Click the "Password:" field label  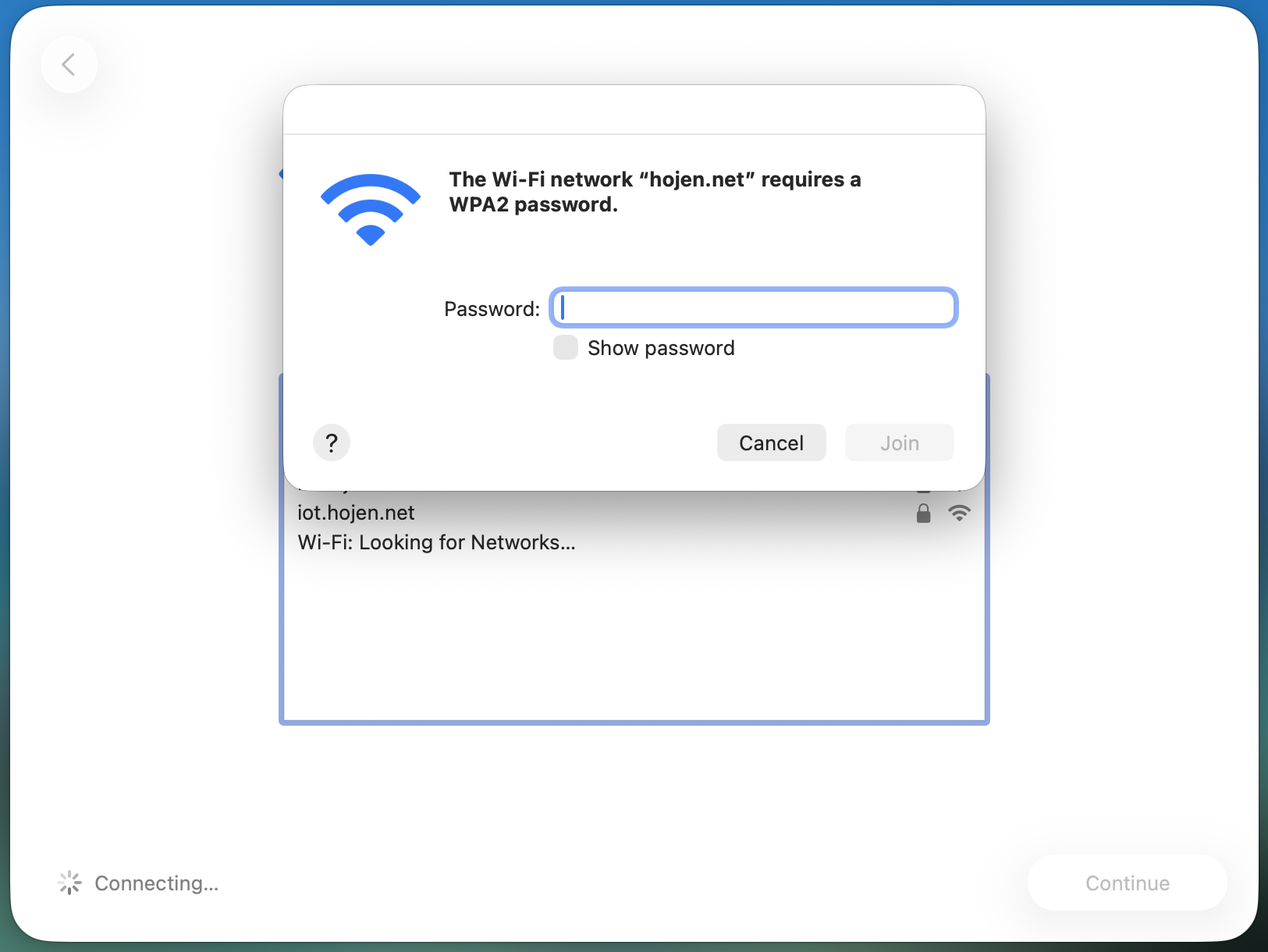492,309
